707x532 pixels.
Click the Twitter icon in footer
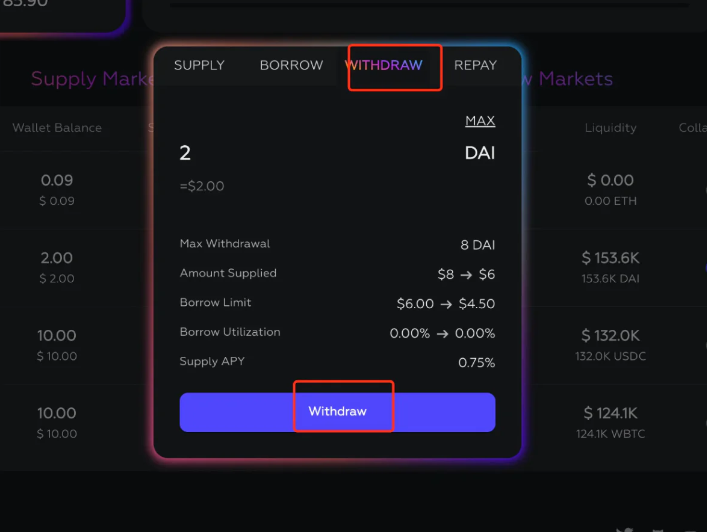click(x=625, y=529)
